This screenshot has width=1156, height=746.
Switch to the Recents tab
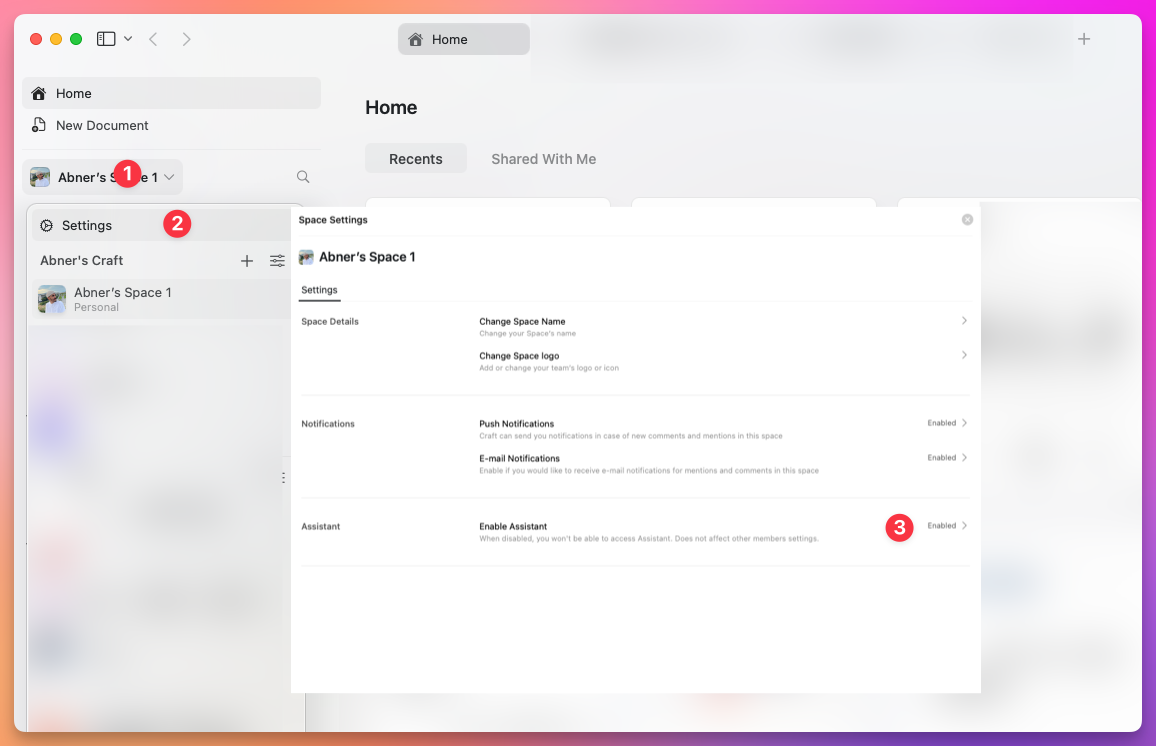point(416,158)
